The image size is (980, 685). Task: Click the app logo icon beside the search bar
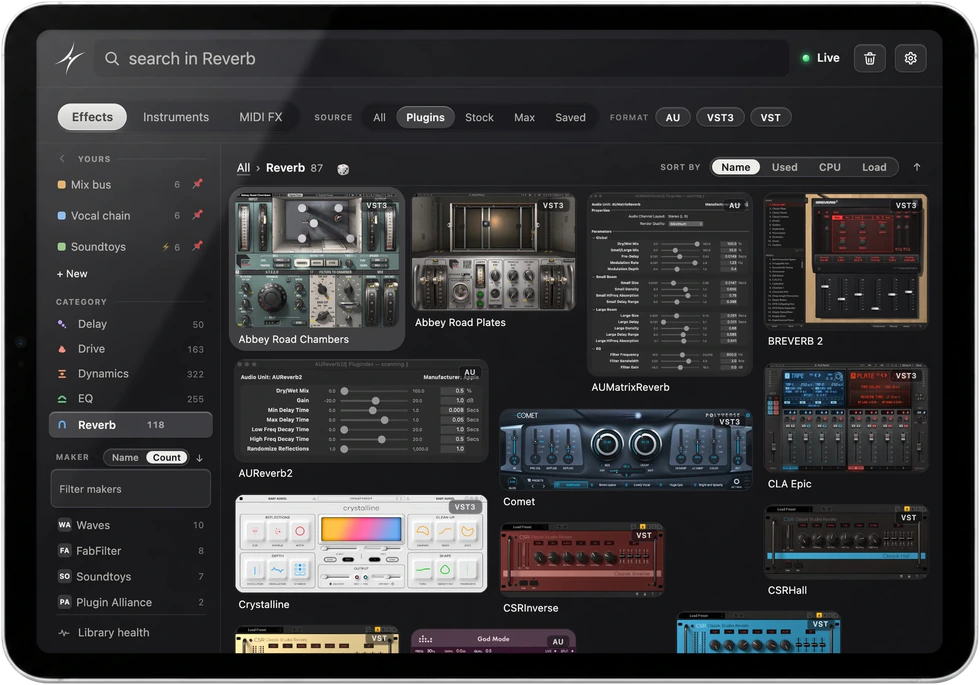pos(70,59)
